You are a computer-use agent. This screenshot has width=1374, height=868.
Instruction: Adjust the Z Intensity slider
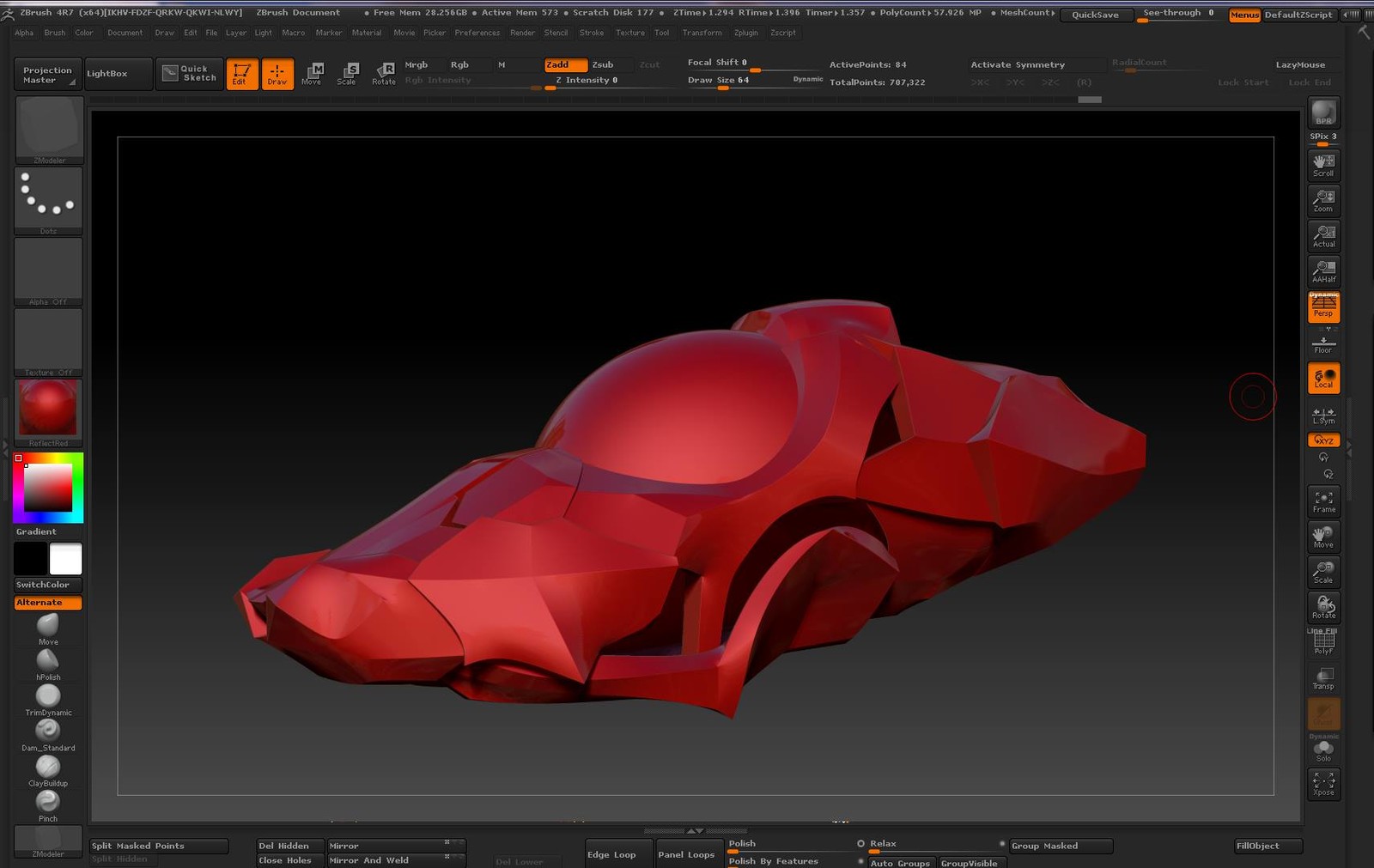pyautogui.click(x=610, y=82)
